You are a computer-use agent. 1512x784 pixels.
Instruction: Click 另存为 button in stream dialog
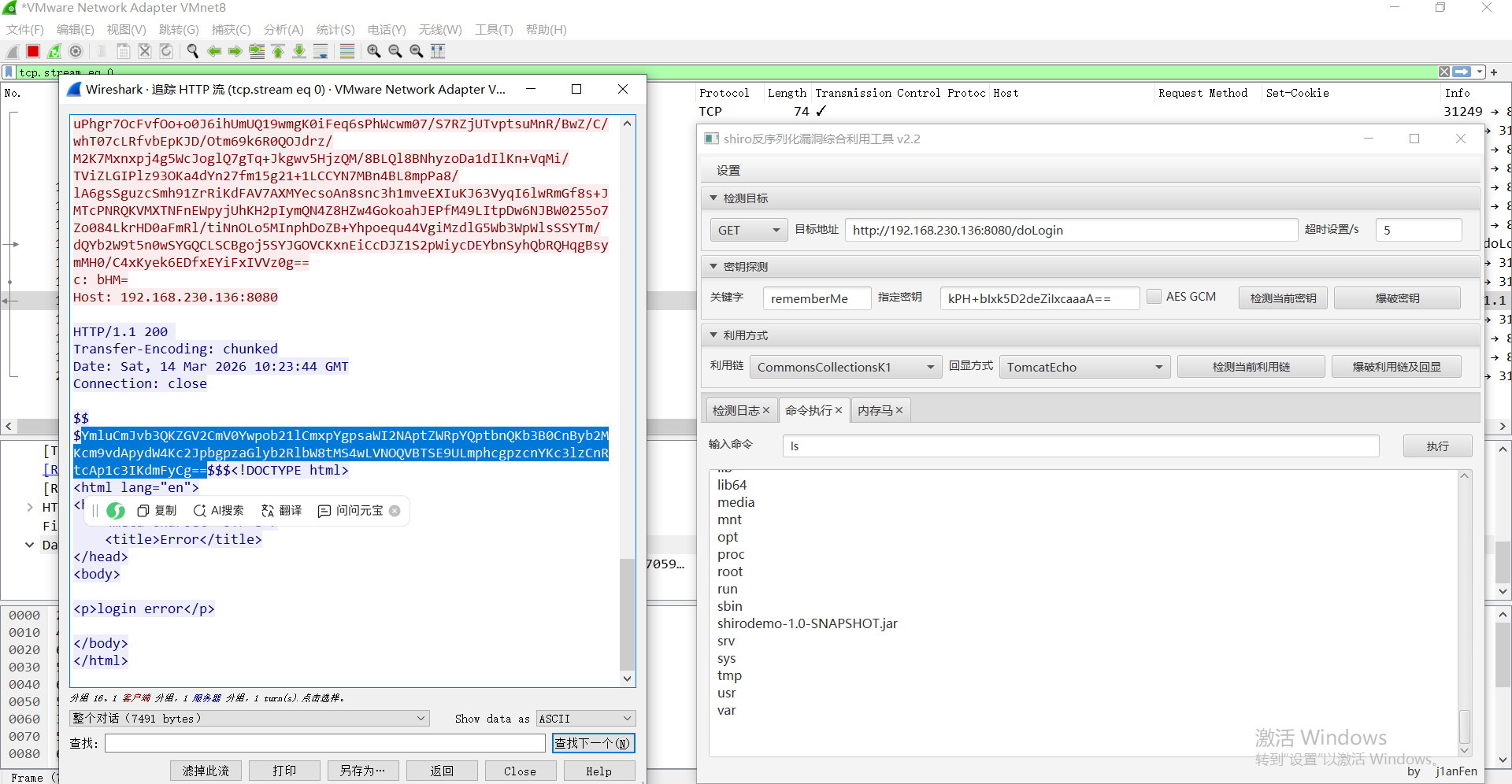(x=363, y=771)
